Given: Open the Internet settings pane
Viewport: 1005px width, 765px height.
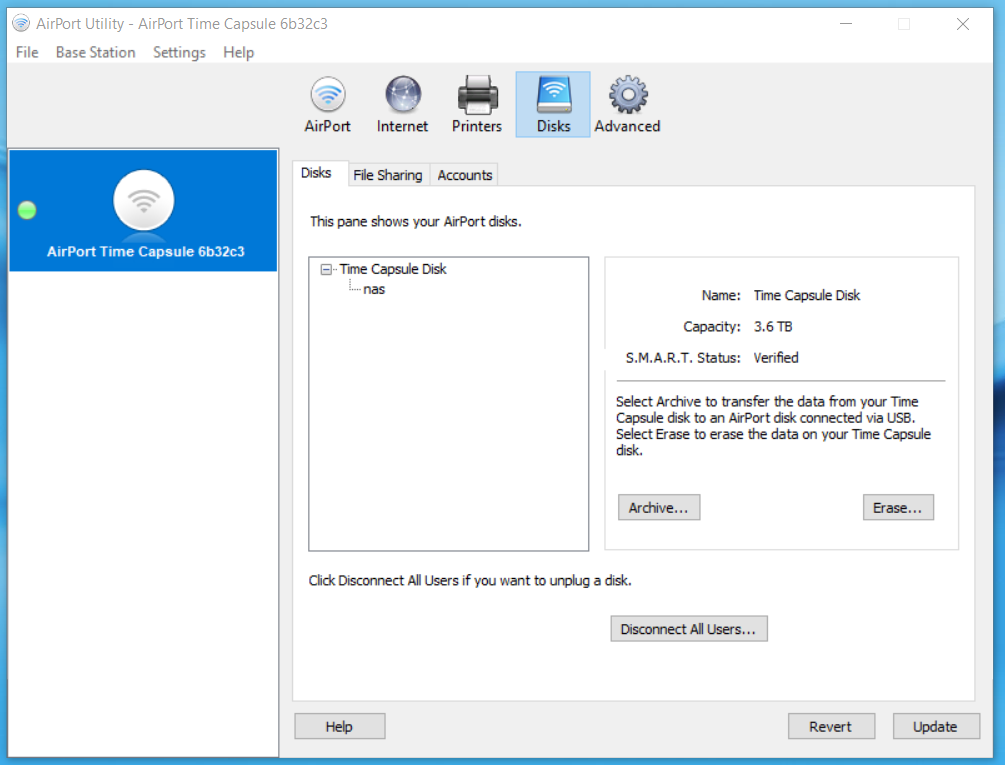Looking at the screenshot, I should 403,104.
